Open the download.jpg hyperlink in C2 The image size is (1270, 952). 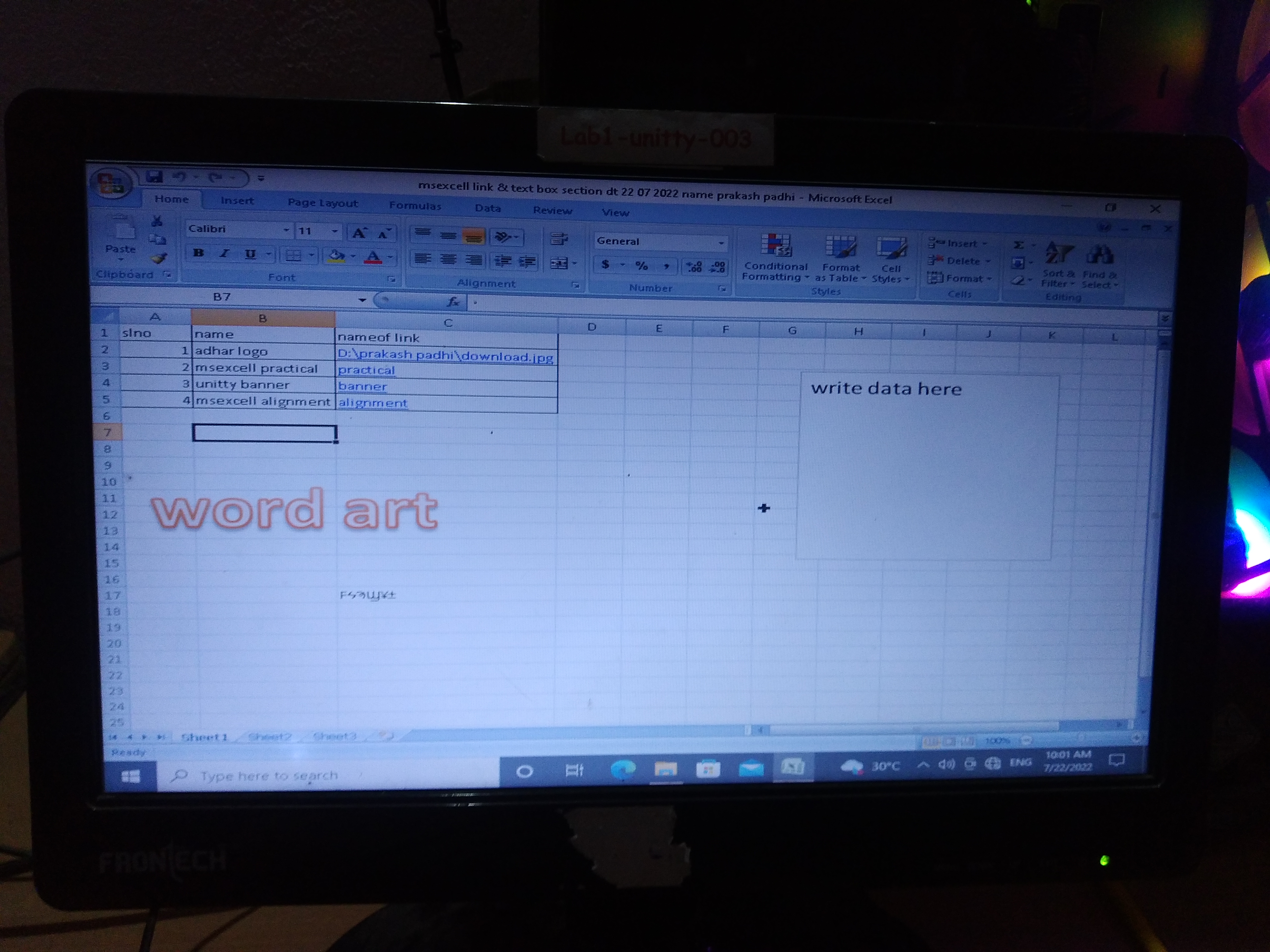[445, 356]
